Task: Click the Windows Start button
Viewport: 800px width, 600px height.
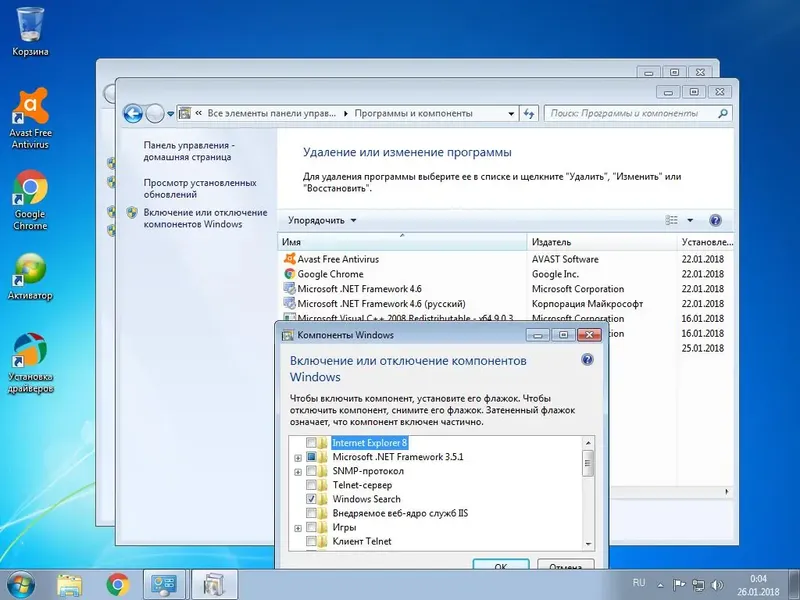Action: (x=21, y=585)
